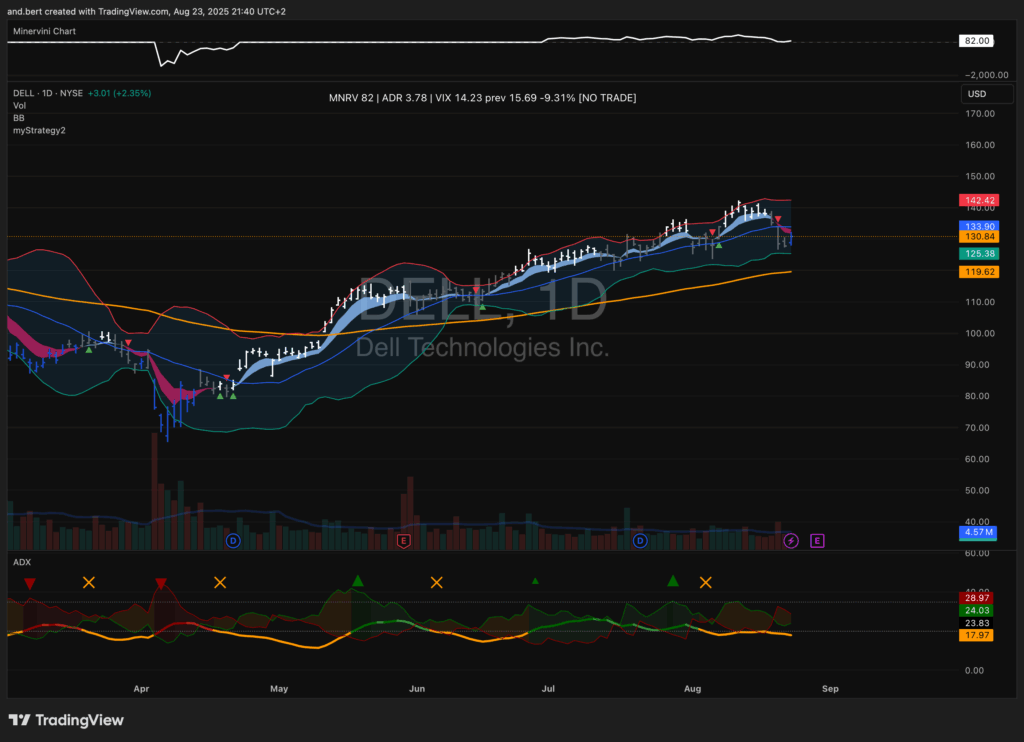Click the red 142.42 price label

pyautogui.click(x=976, y=200)
